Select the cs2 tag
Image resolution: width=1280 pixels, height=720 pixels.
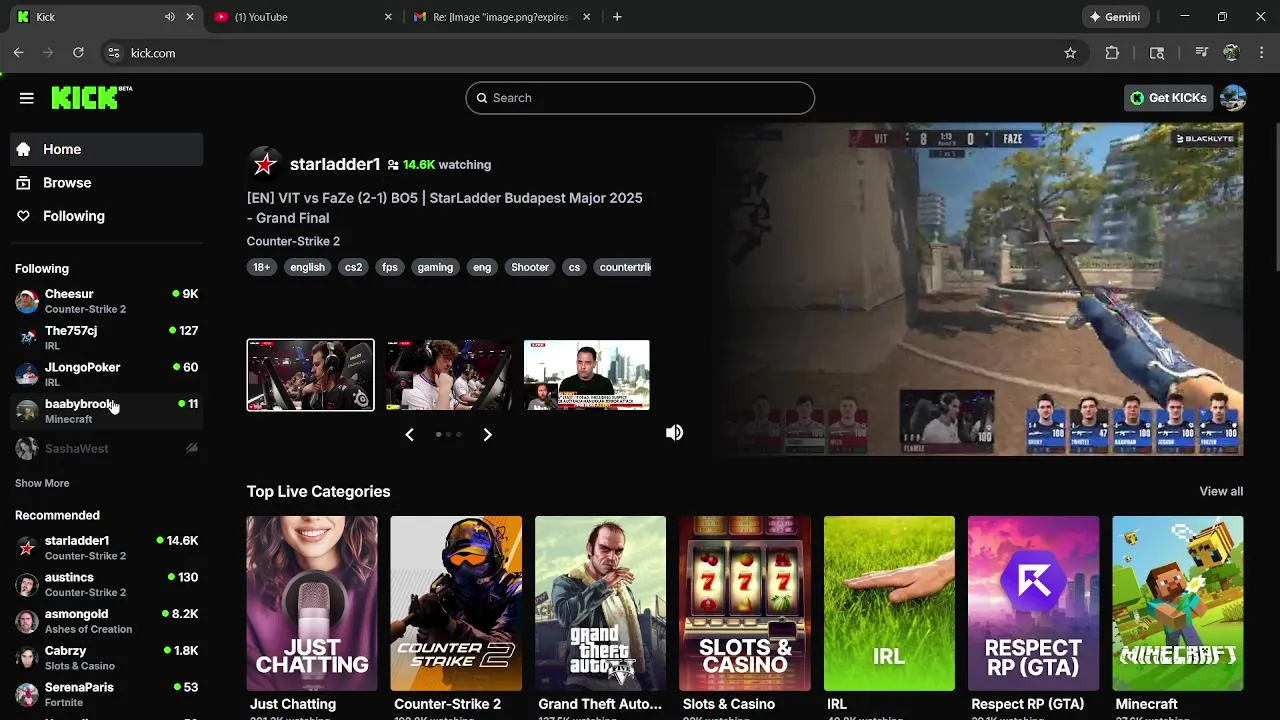(x=353, y=267)
